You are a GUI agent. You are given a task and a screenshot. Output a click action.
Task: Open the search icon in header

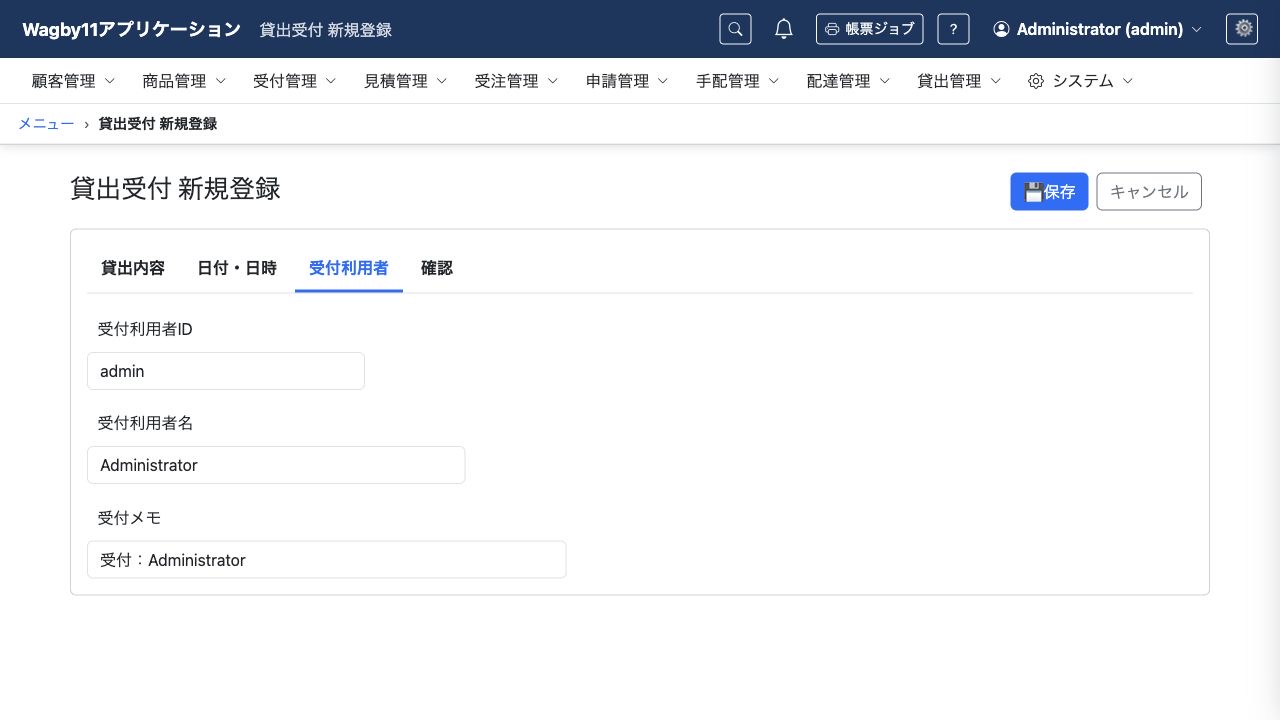coord(735,29)
